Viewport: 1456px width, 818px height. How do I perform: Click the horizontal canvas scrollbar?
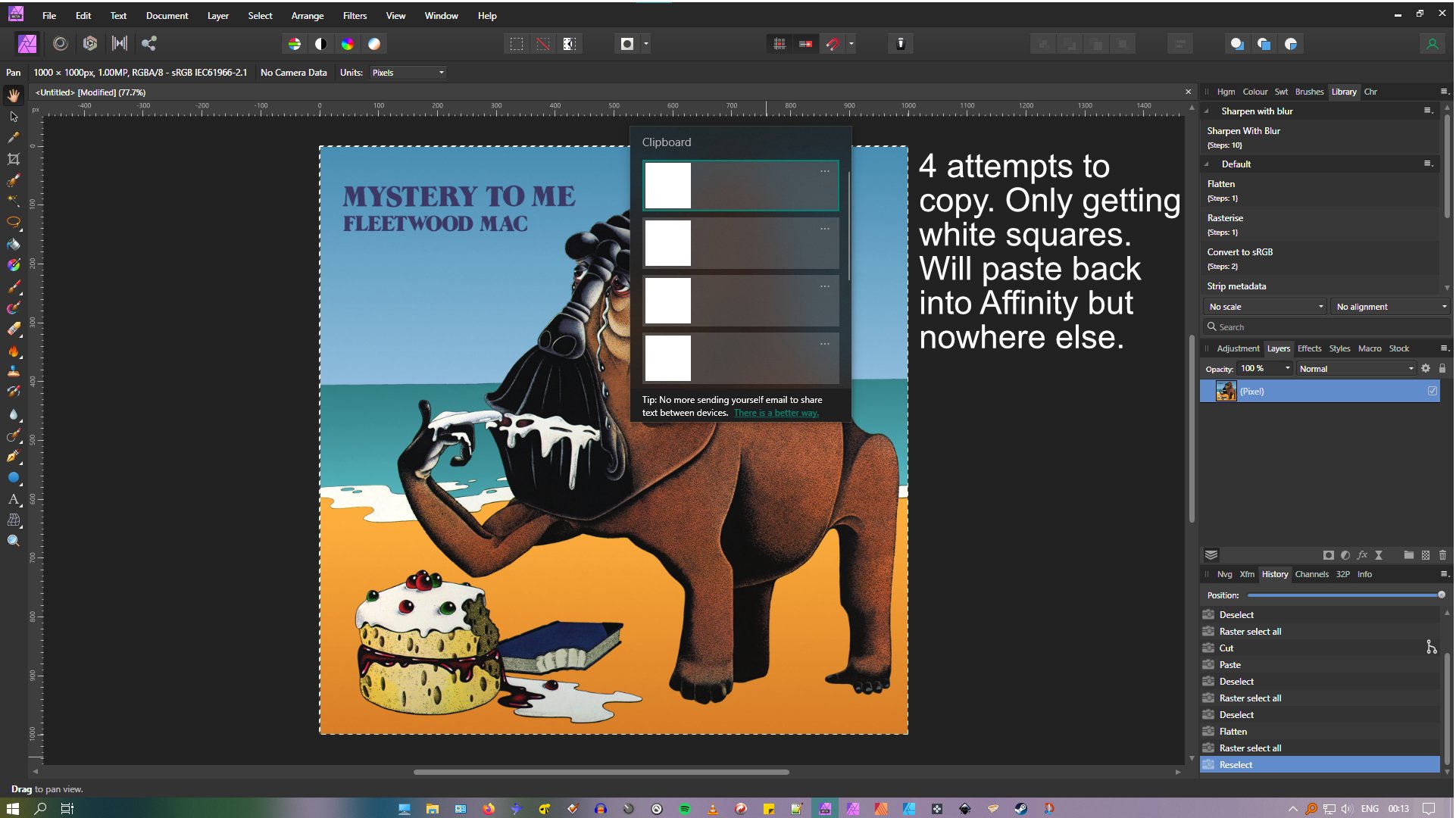tap(601, 773)
